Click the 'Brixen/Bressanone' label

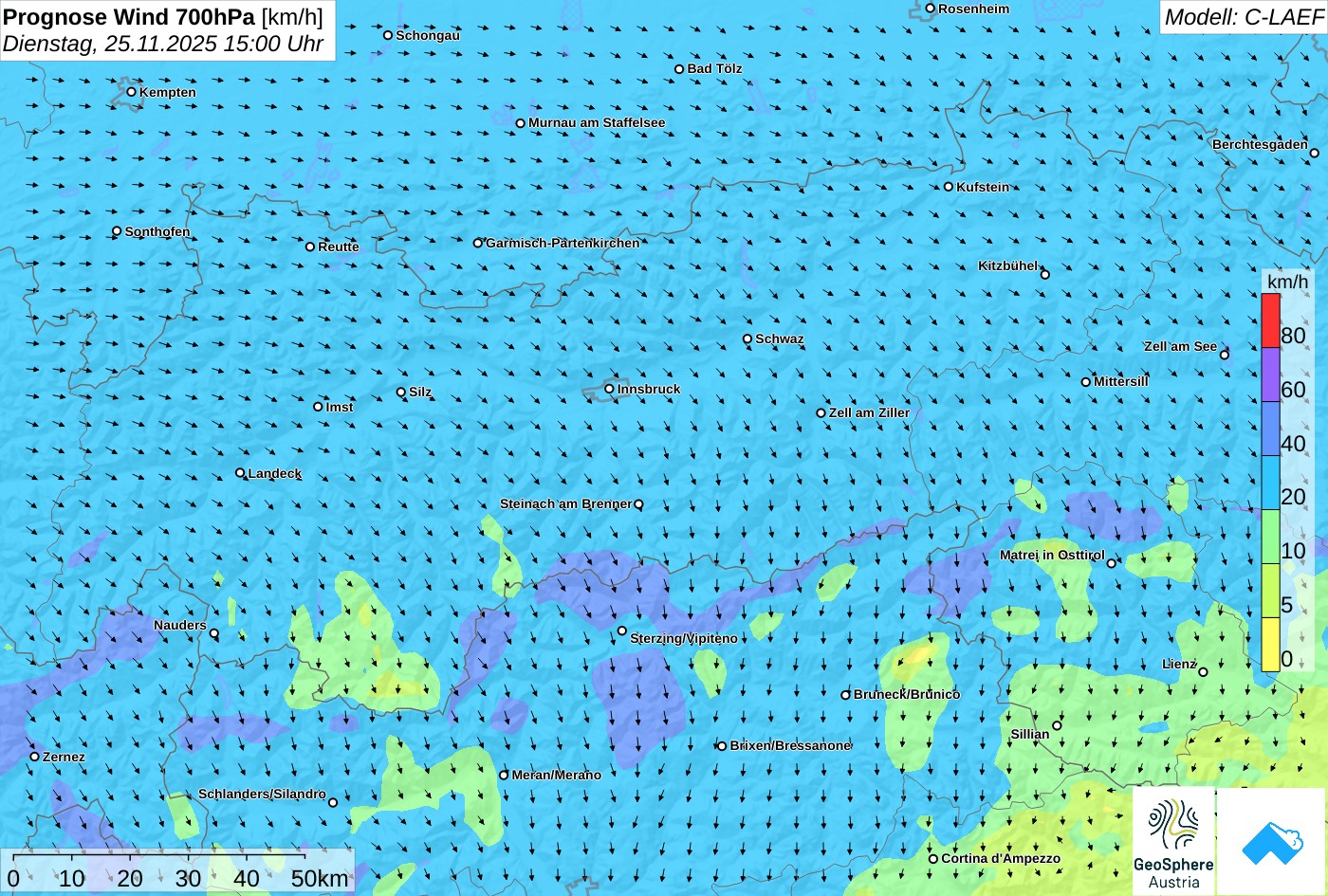point(790,745)
